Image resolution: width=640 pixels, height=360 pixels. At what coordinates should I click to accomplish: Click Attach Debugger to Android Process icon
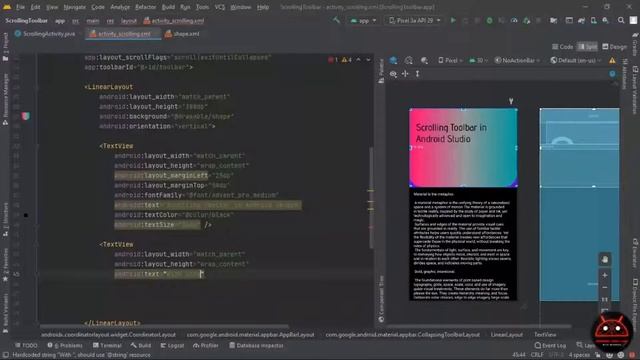click(527, 20)
